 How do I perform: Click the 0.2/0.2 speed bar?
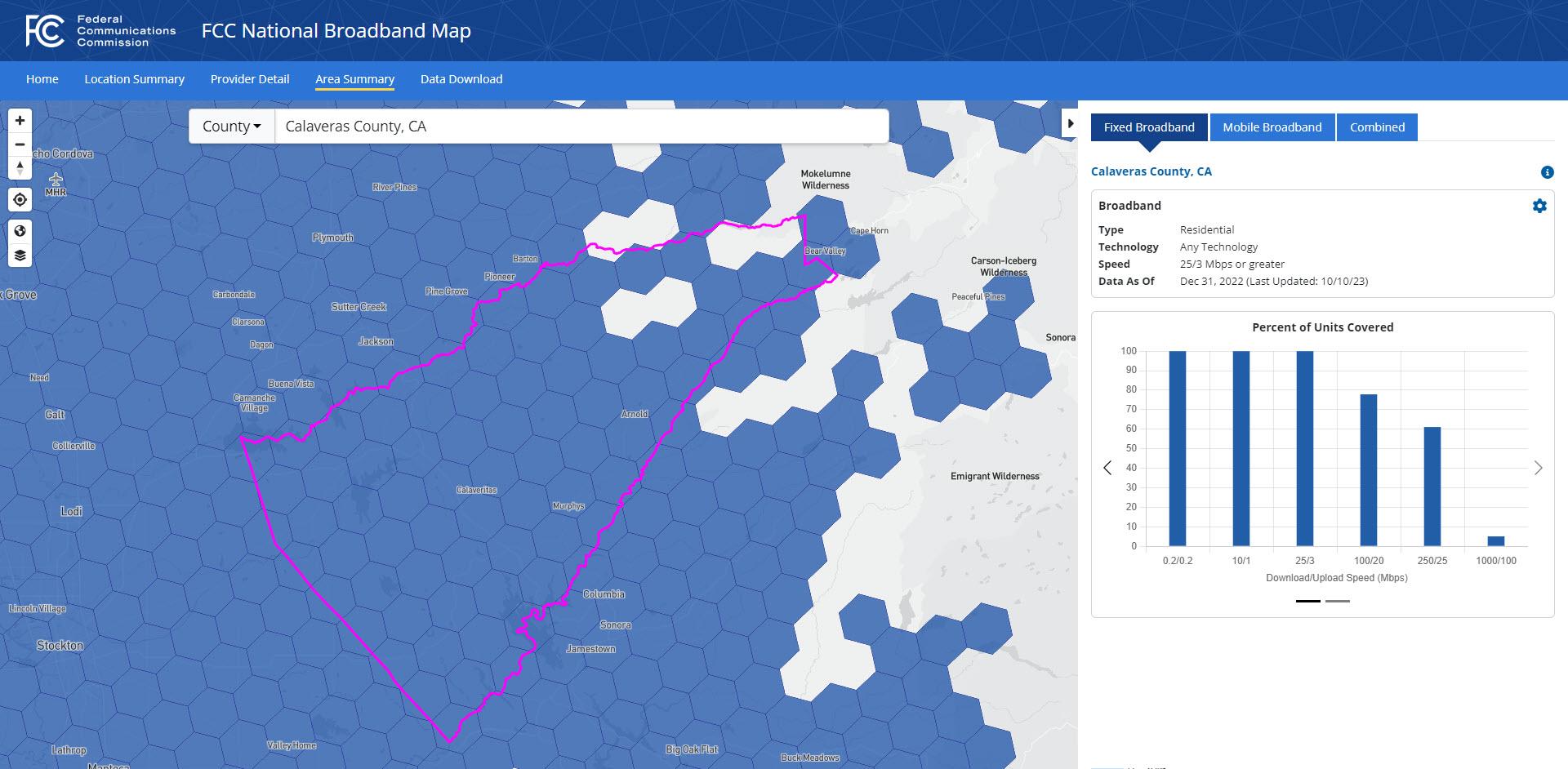click(1178, 448)
